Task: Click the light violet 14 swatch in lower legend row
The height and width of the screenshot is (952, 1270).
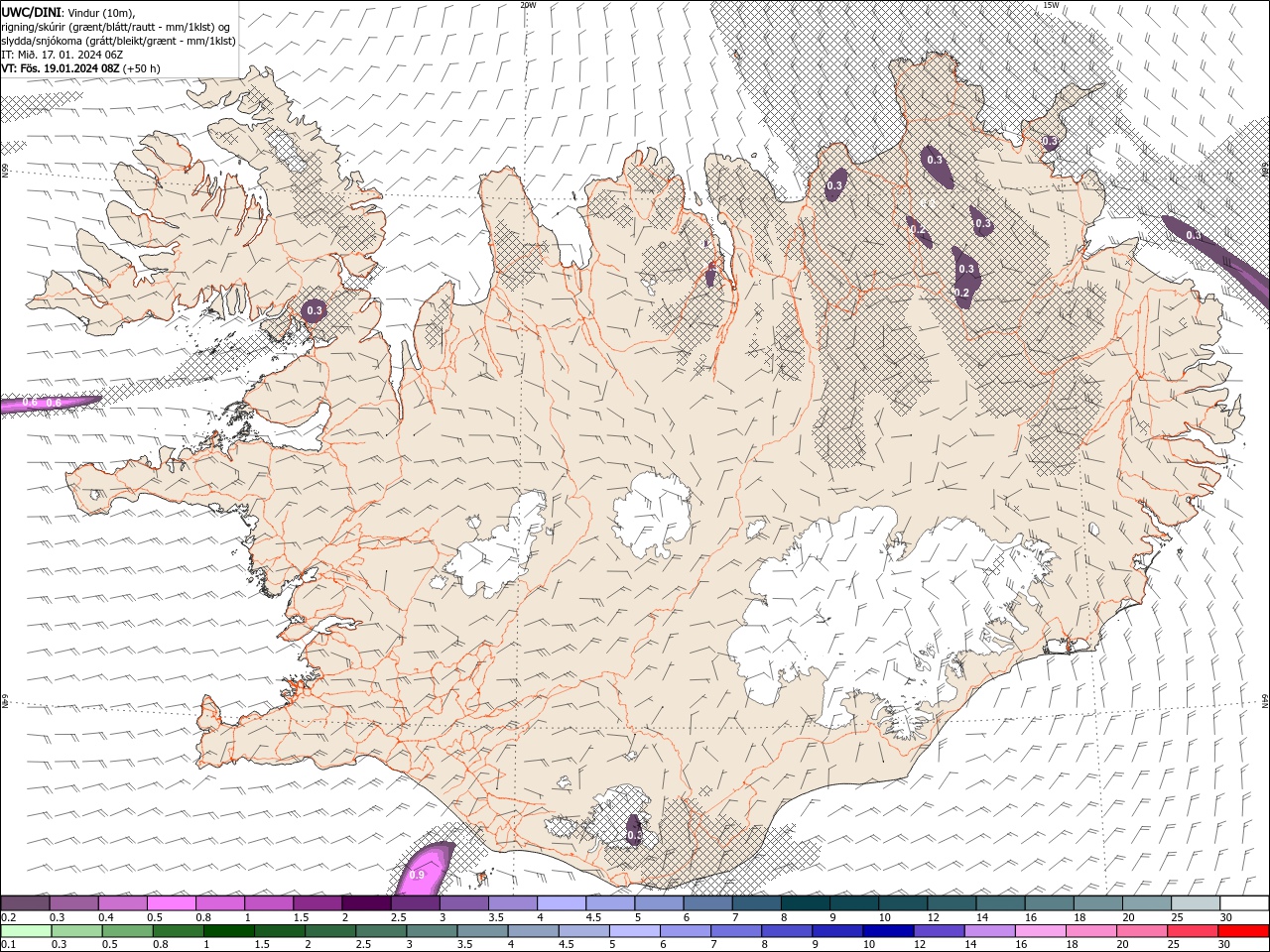Action: coord(989,931)
